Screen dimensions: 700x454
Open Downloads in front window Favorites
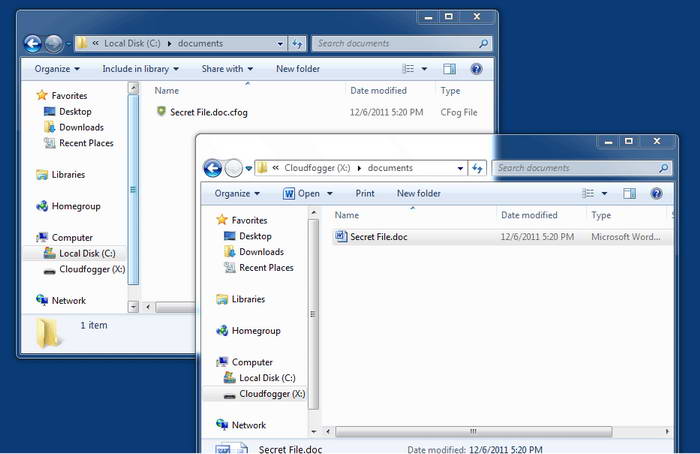point(261,252)
